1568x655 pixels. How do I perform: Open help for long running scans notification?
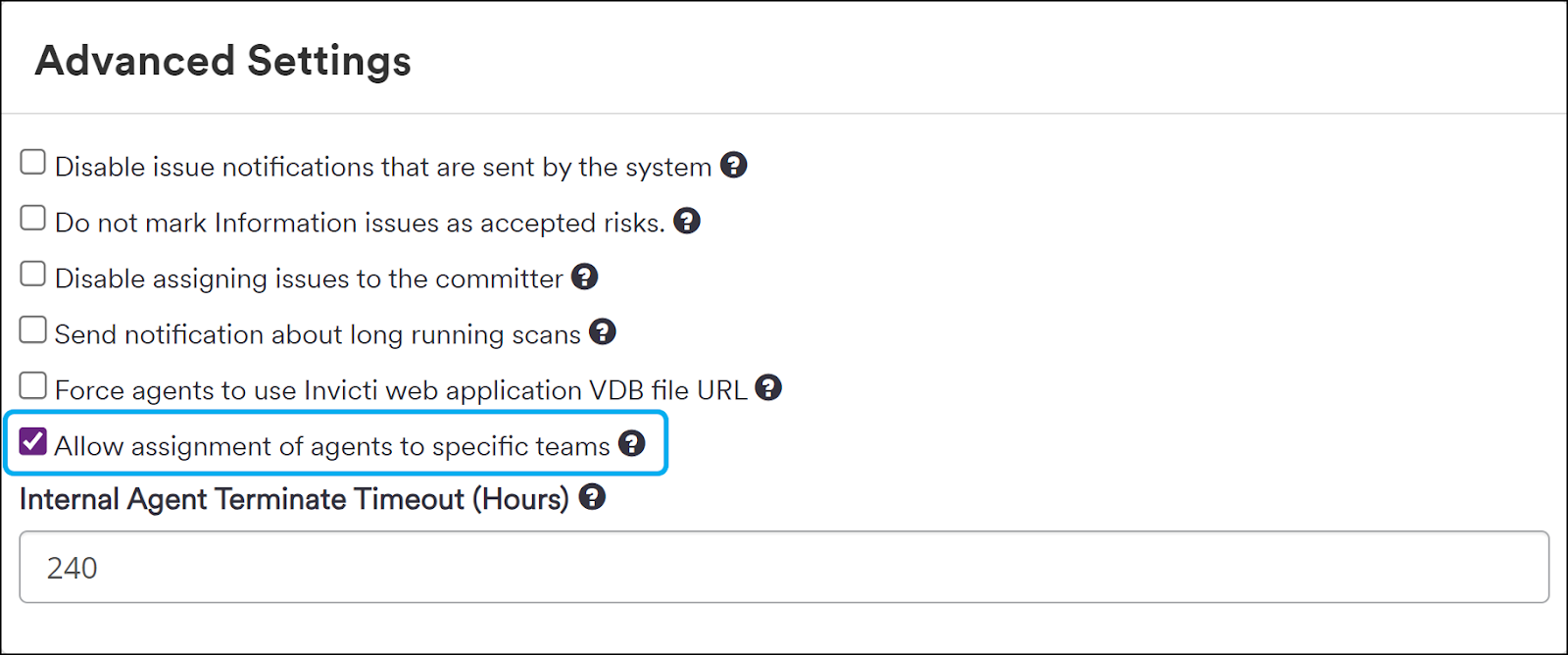603,332
